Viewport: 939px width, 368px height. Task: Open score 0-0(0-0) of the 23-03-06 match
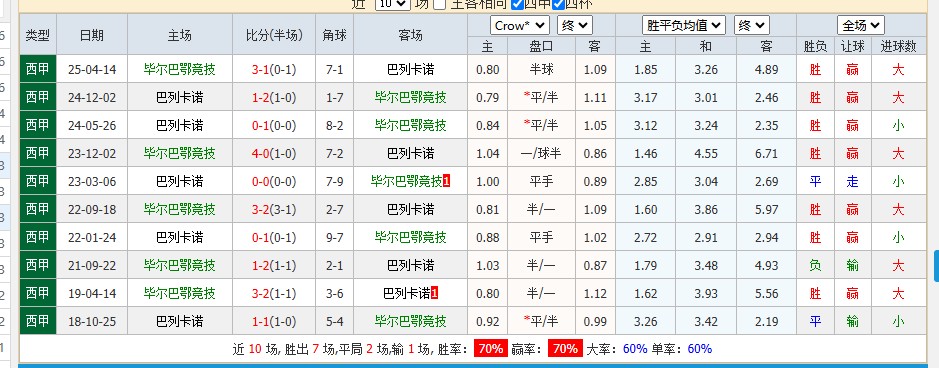(274, 181)
